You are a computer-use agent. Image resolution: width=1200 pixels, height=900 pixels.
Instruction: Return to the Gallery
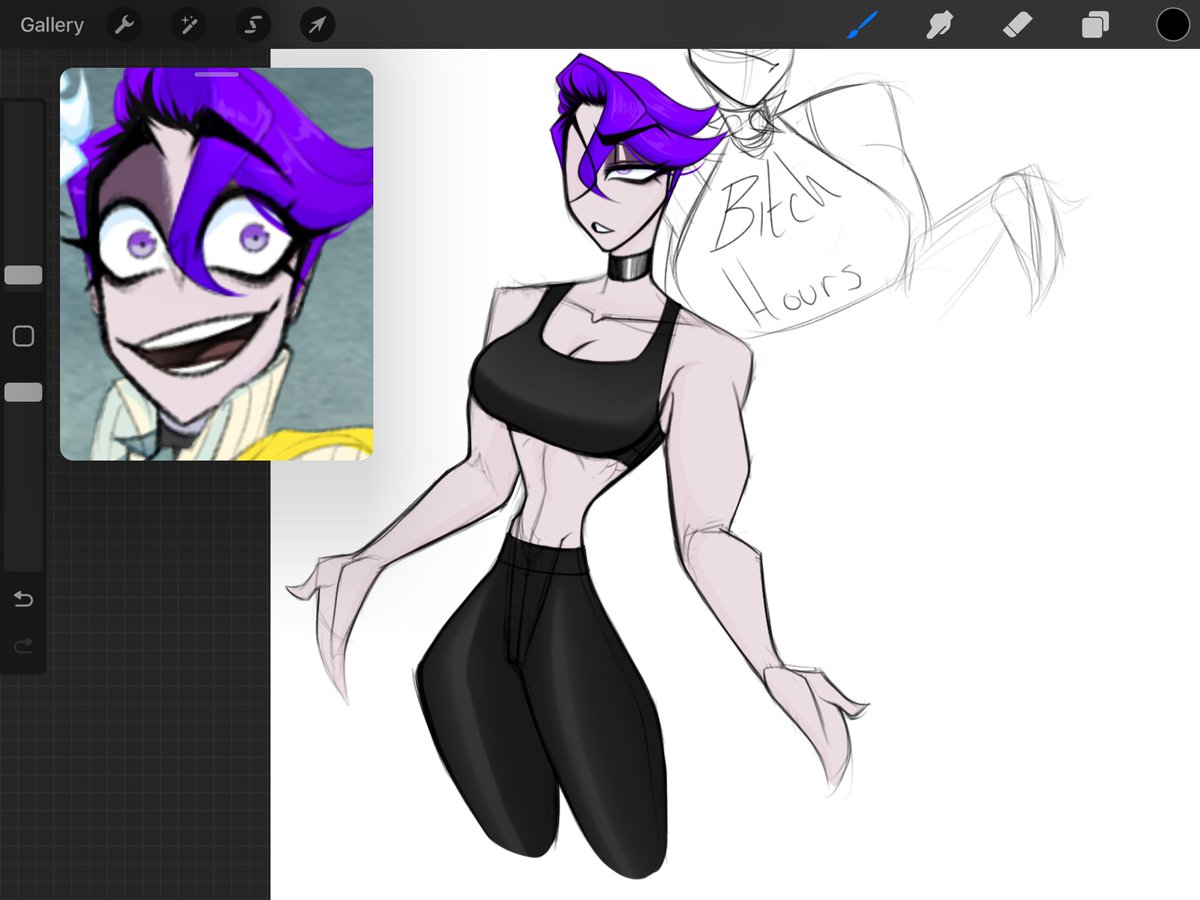(51, 24)
